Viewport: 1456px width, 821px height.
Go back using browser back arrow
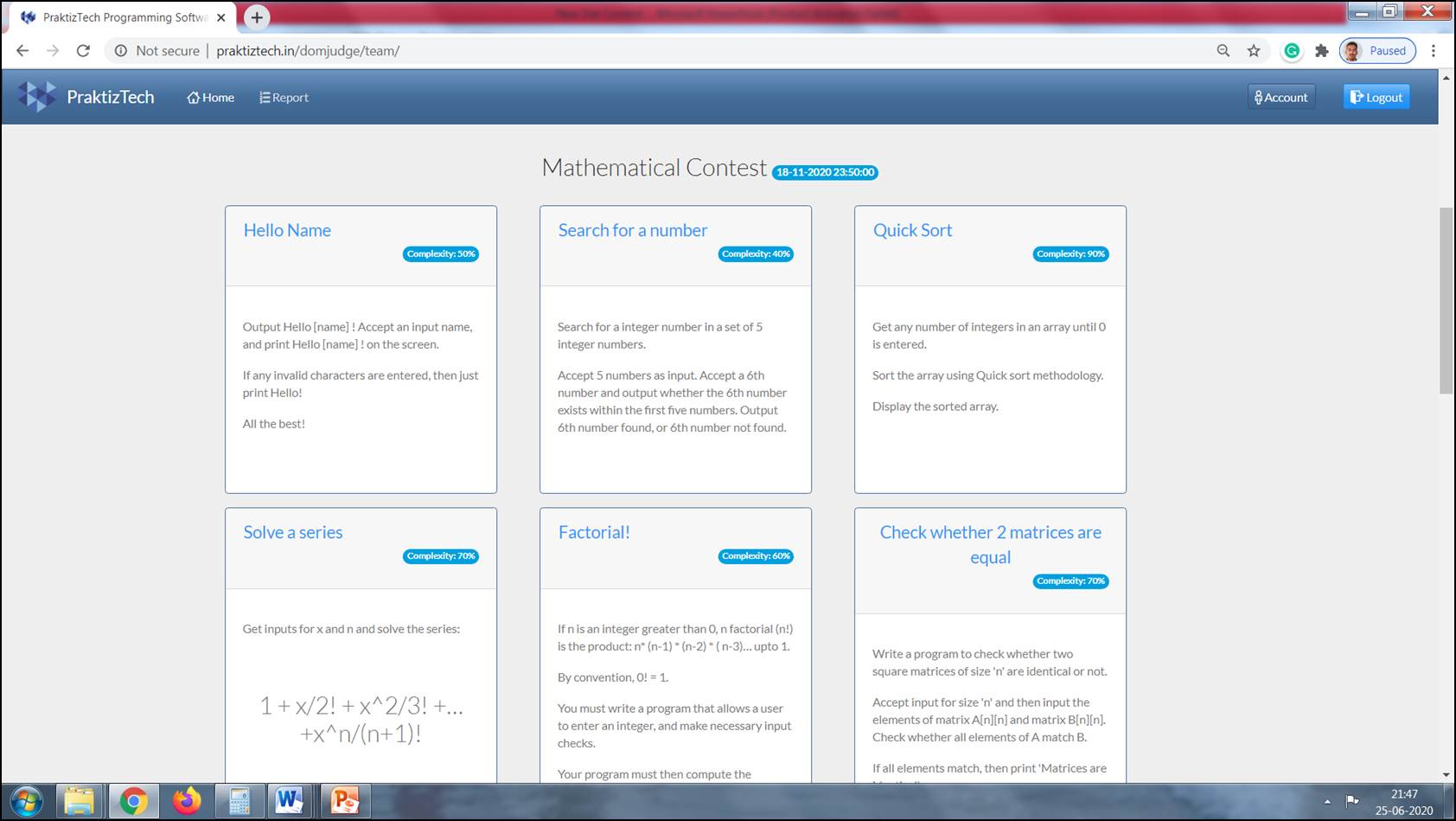(22, 51)
